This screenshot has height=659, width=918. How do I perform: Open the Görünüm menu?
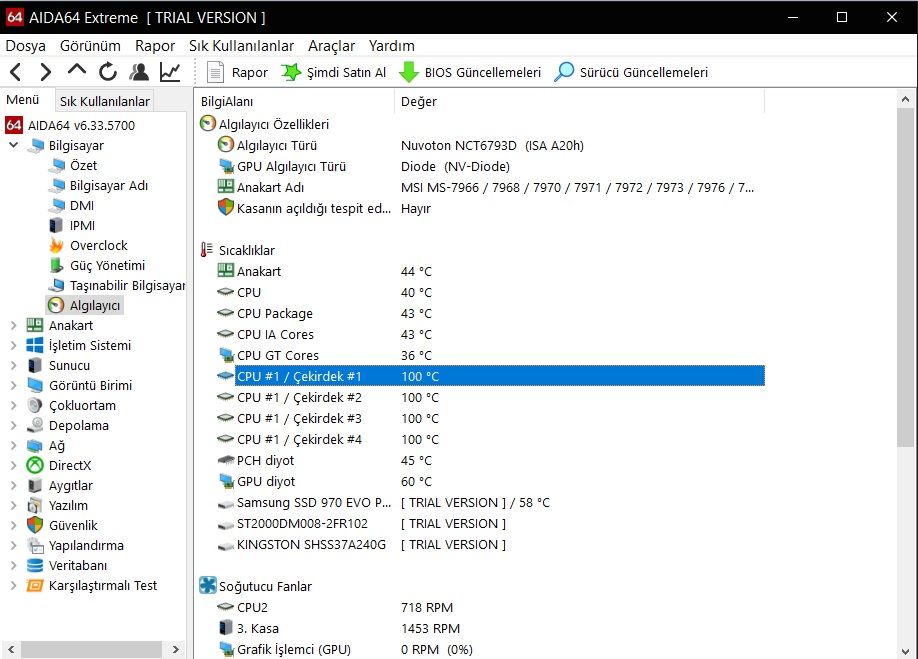coord(90,46)
